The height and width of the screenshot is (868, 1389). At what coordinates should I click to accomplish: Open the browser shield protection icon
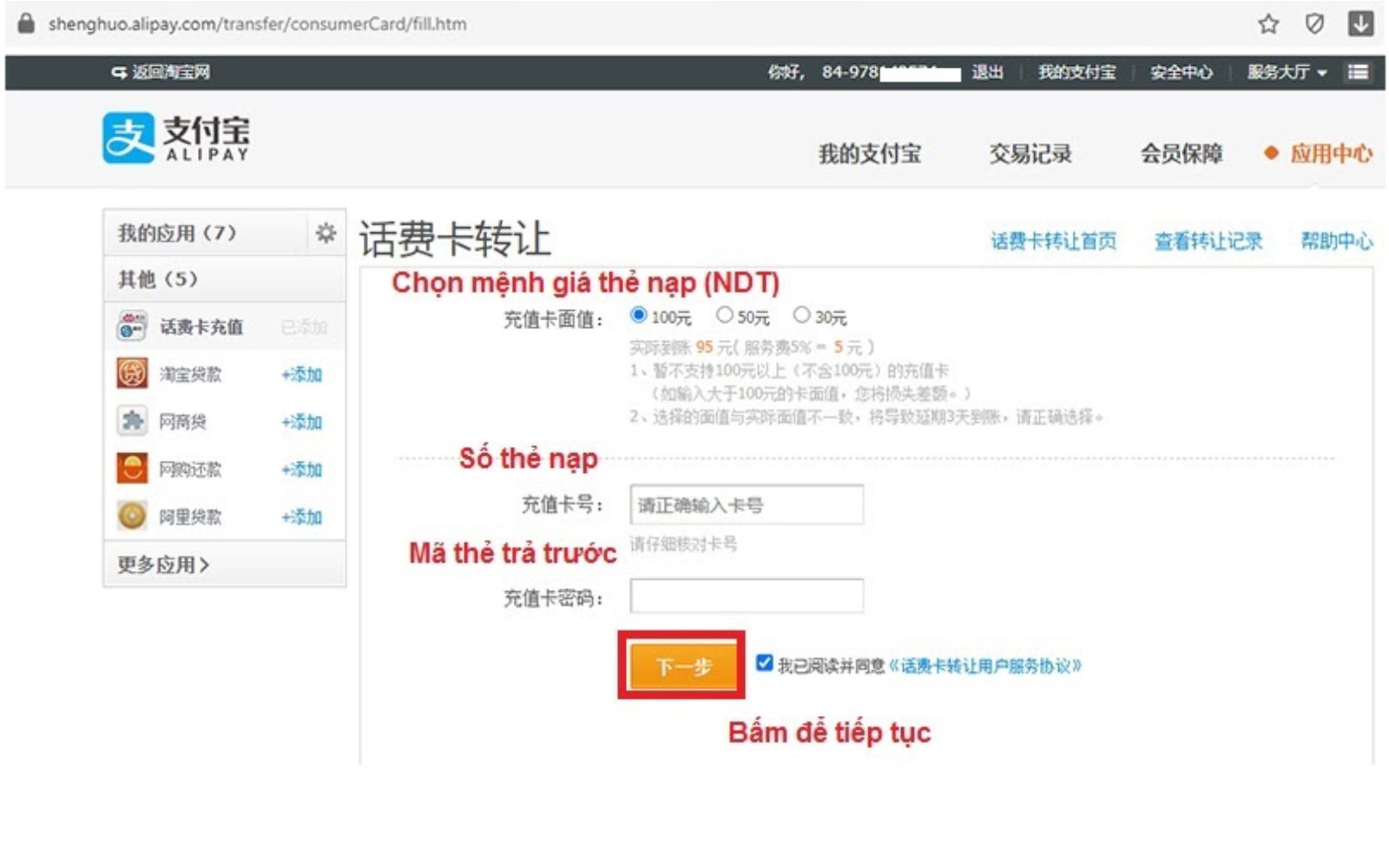[x=1314, y=24]
